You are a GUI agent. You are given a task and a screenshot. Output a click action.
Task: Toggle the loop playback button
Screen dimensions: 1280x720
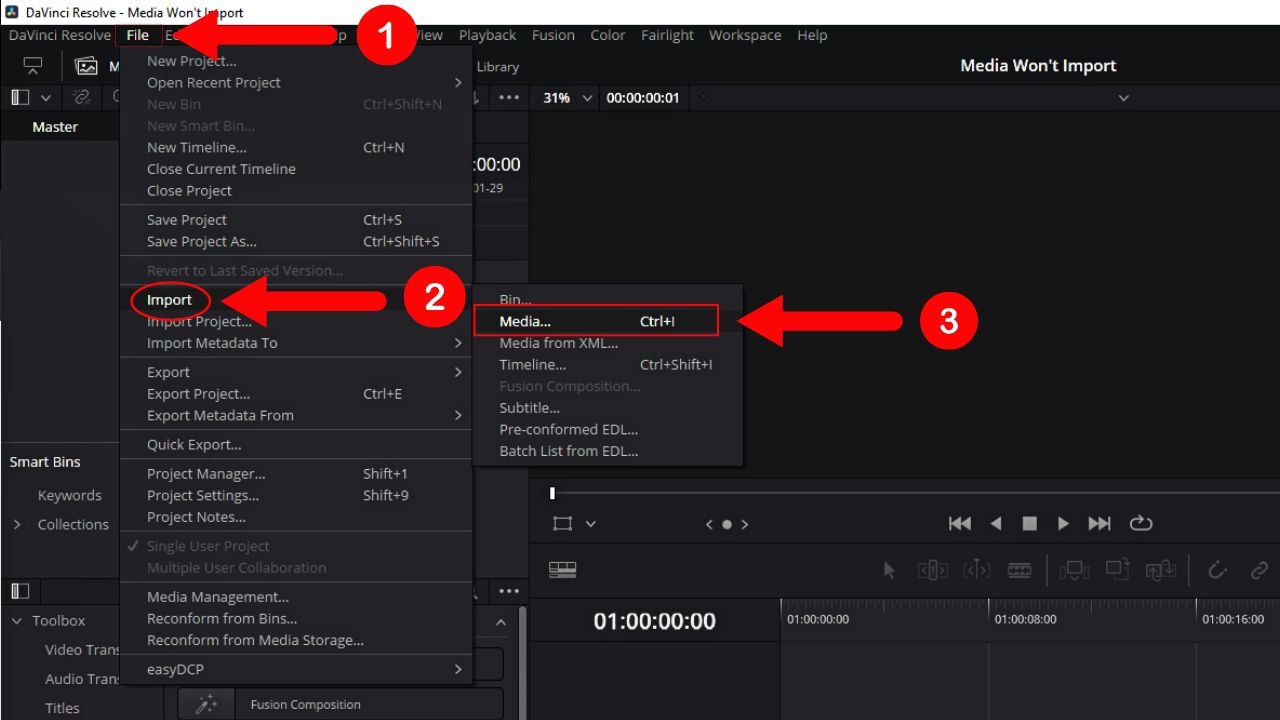pos(1141,523)
